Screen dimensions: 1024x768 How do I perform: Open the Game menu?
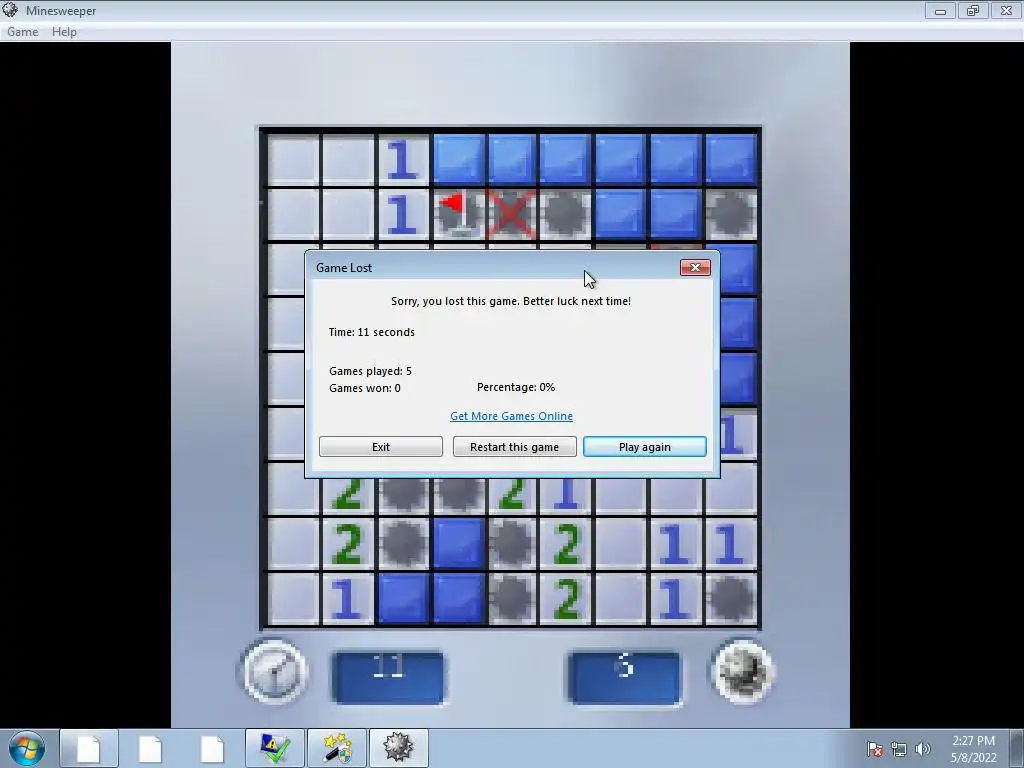[23, 32]
